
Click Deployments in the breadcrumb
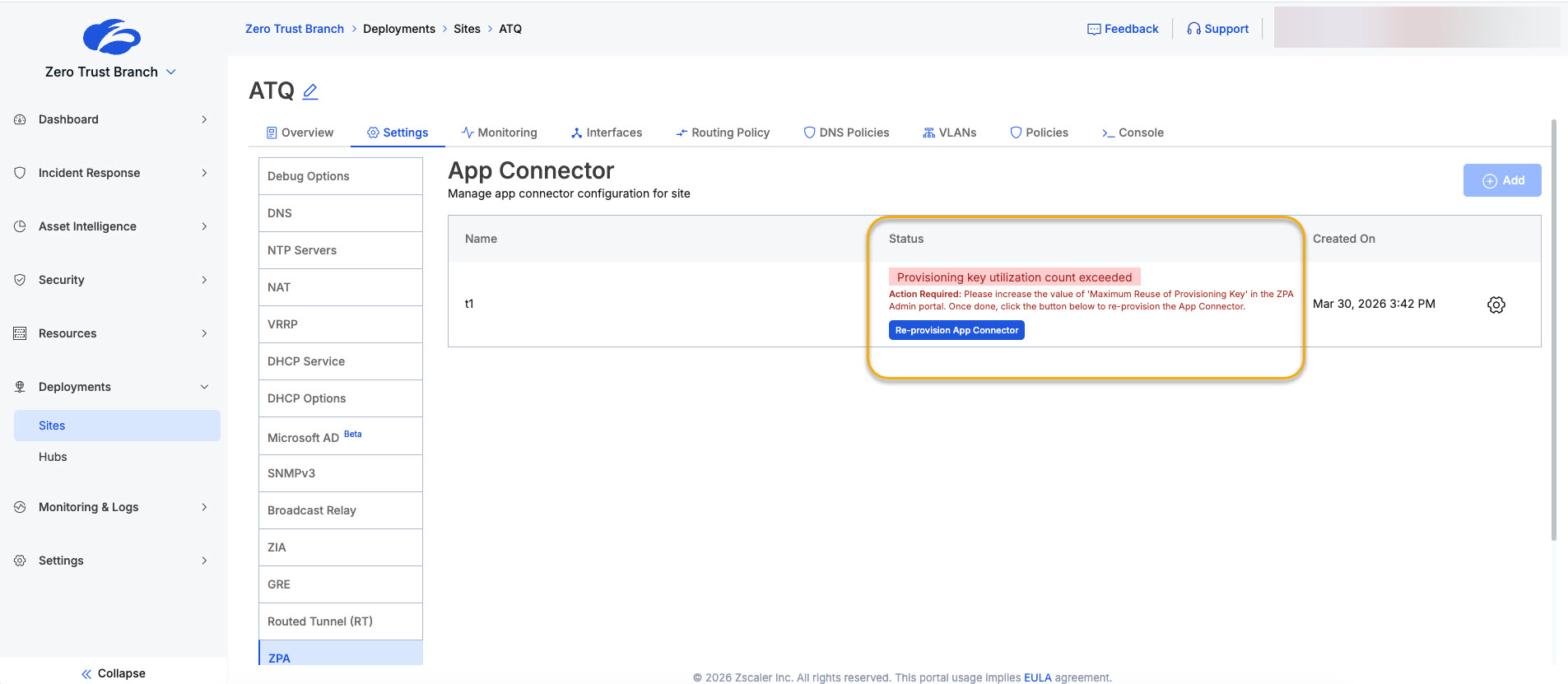click(x=399, y=29)
